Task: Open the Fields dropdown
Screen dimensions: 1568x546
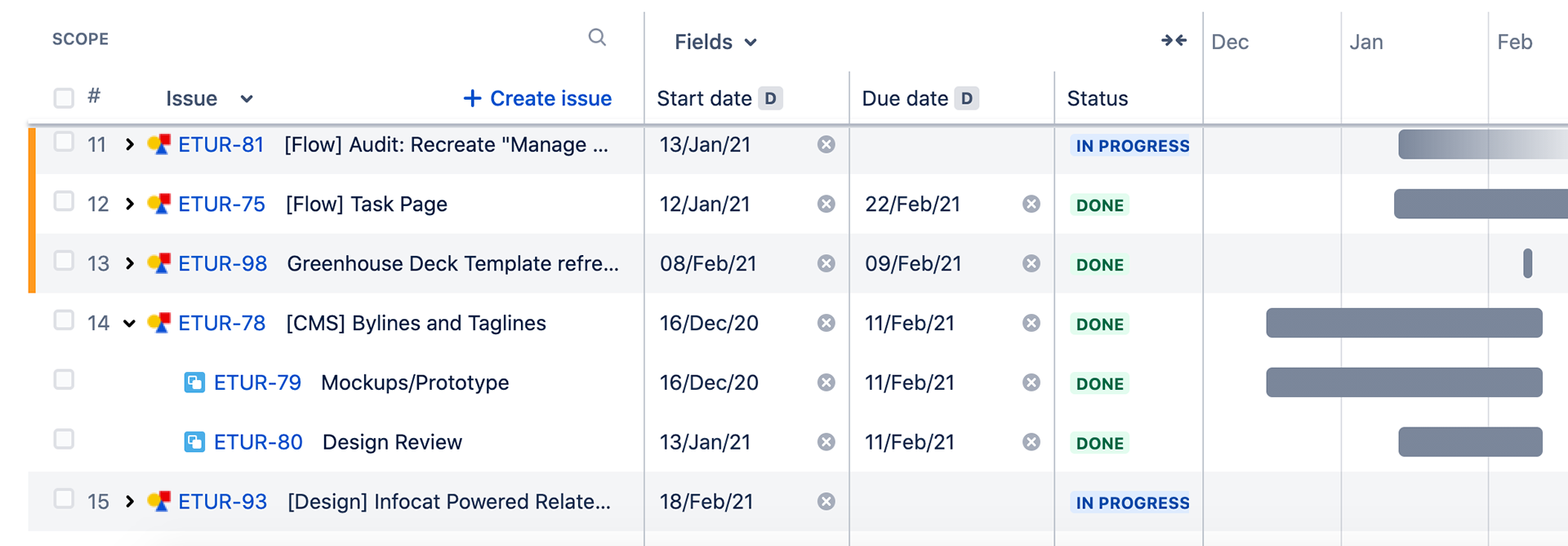Action: click(x=715, y=41)
